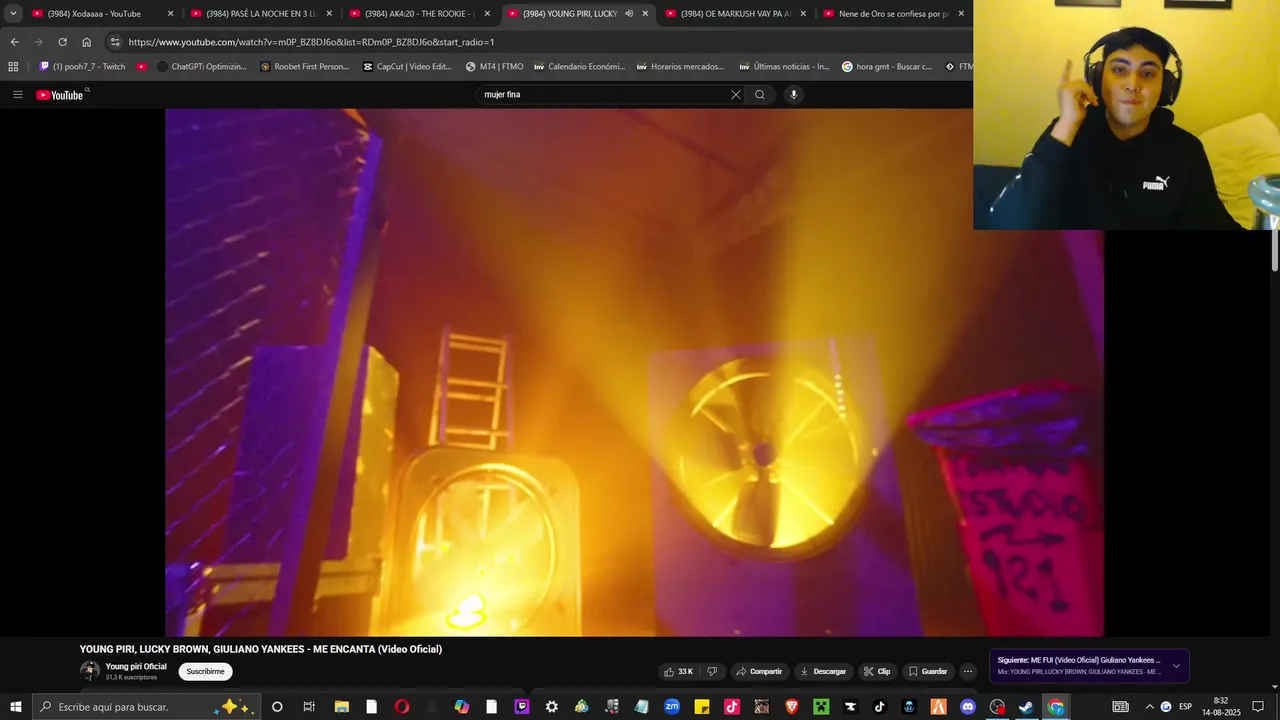Image resolution: width=1280 pixels, height=720 pixels.
Task: Open the Windows Start menu
Action: (15, 707)
